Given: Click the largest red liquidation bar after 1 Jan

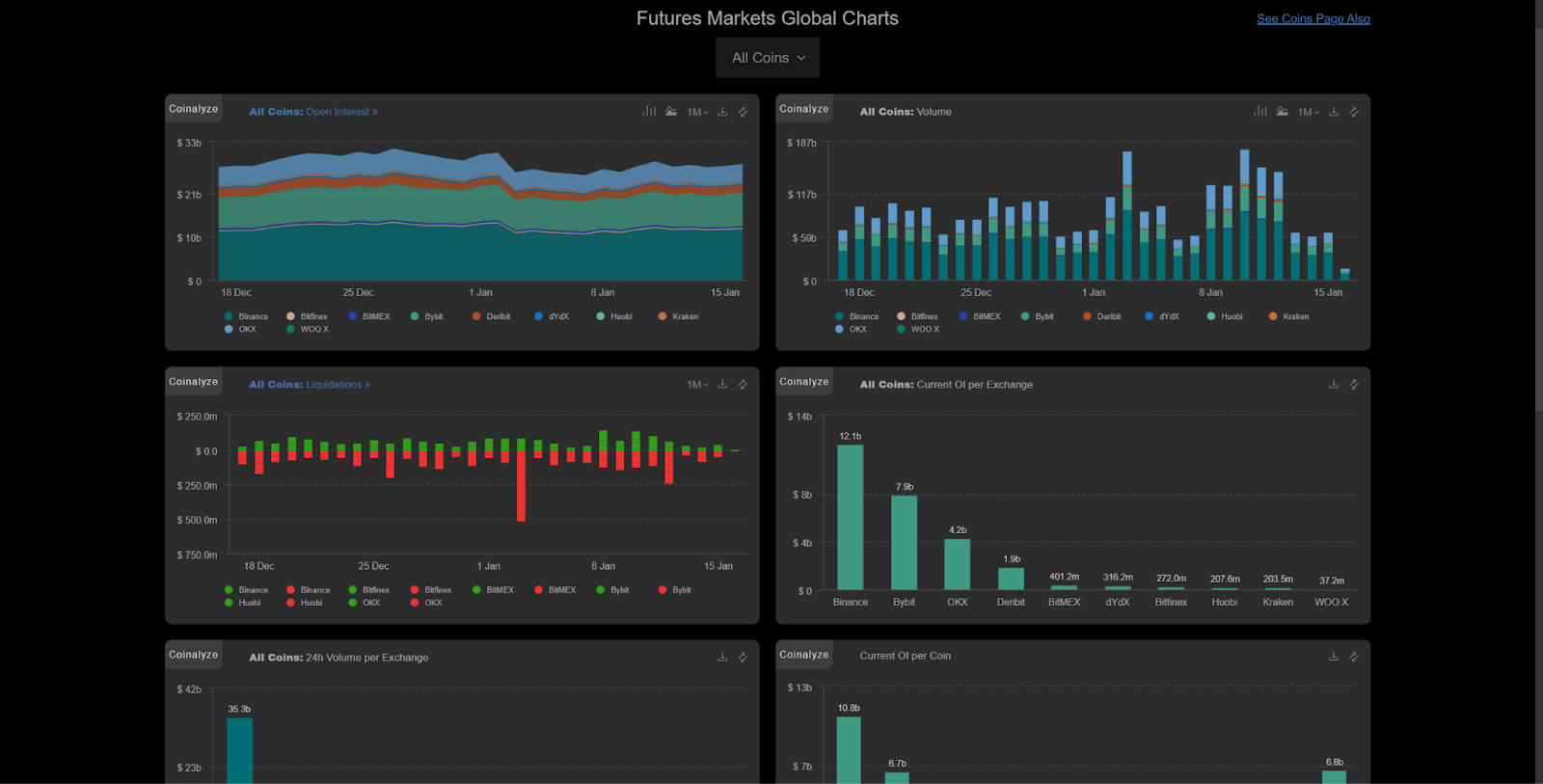Looking at the screenshot, I should coord(522,486).
